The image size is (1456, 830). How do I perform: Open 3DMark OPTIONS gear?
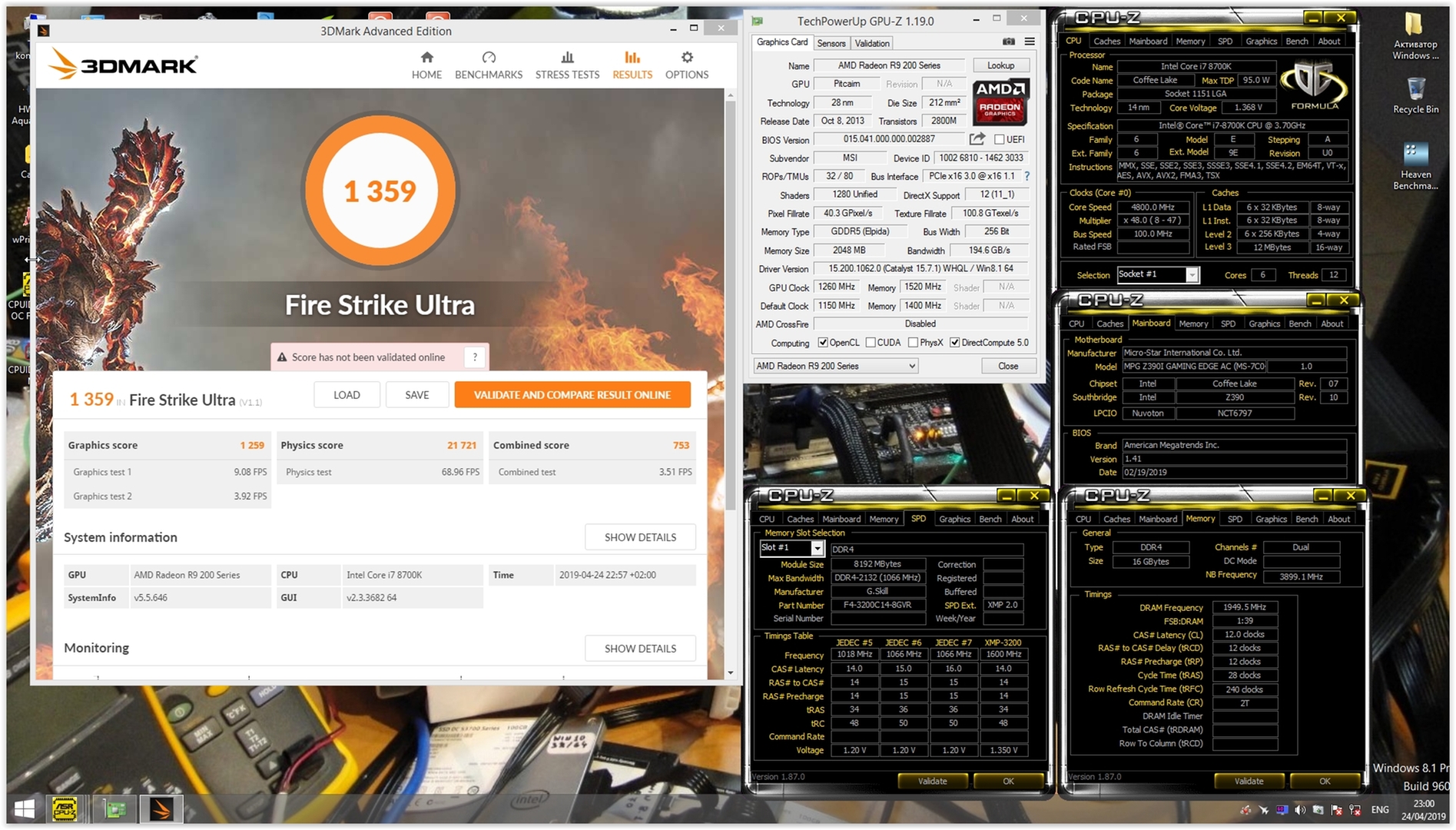coord(687,65)
